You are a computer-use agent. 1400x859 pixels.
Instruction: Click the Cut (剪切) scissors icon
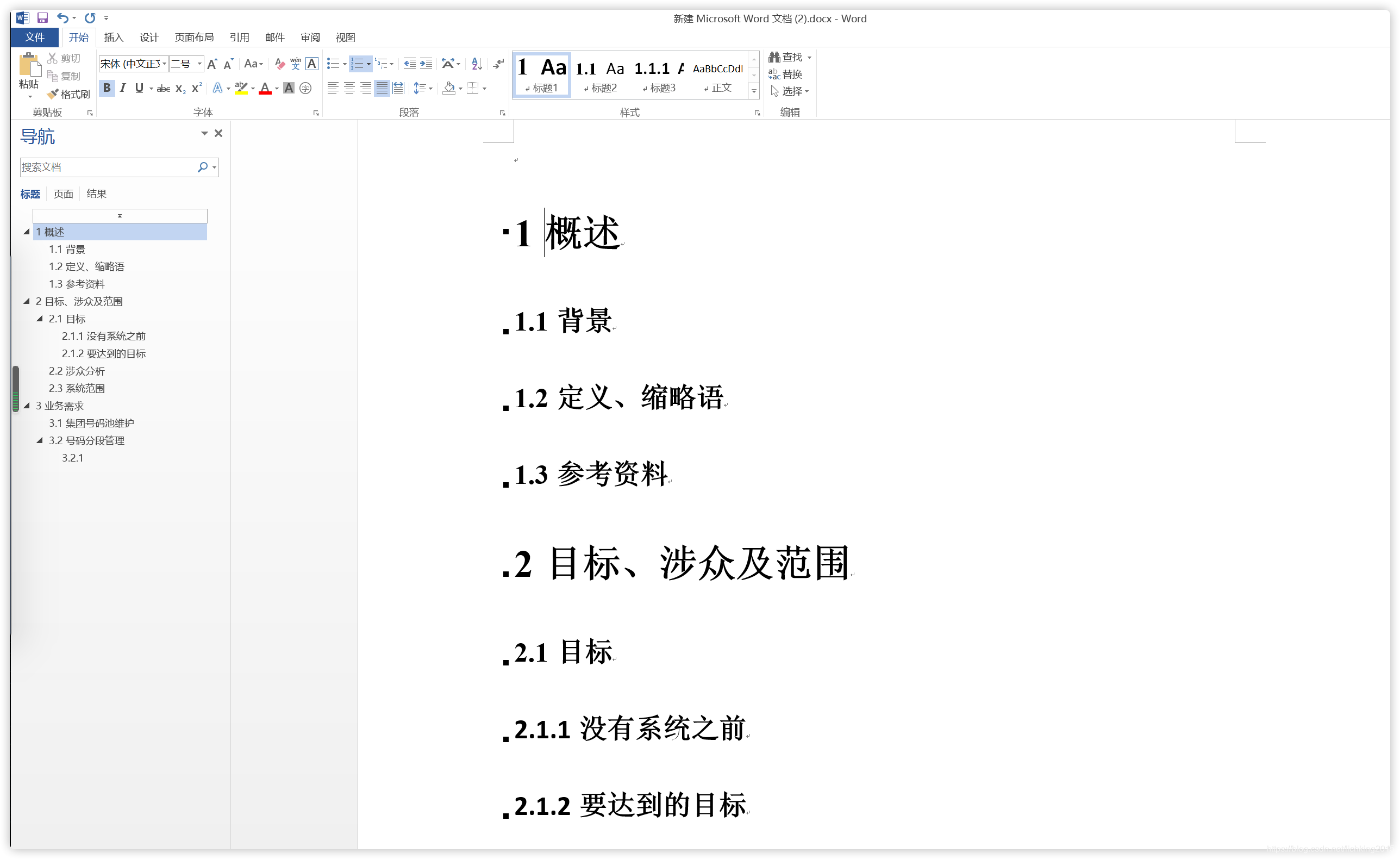[52, 58]
